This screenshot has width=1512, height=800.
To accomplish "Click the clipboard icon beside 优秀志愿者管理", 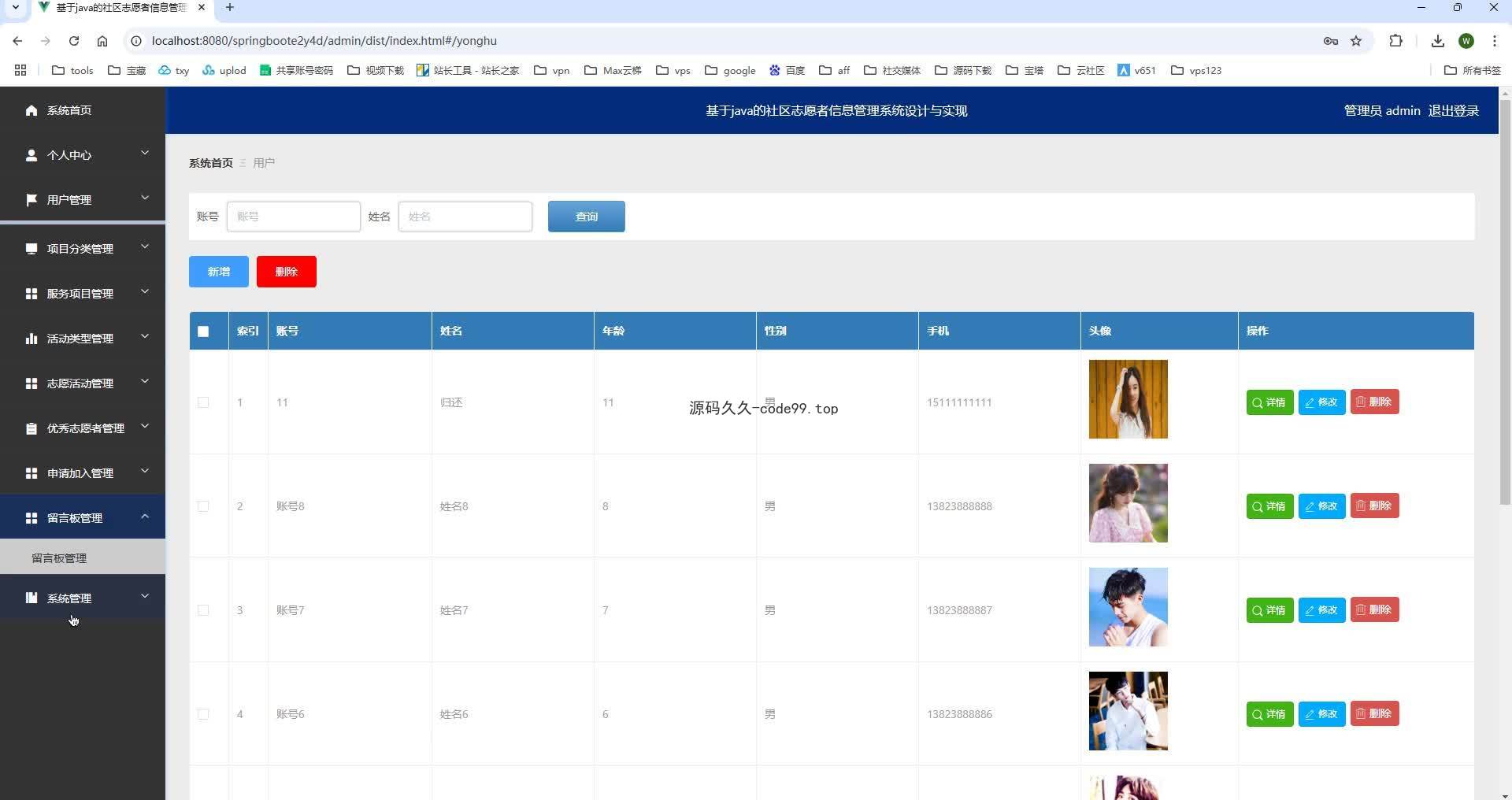I will [x=31, y=428].
